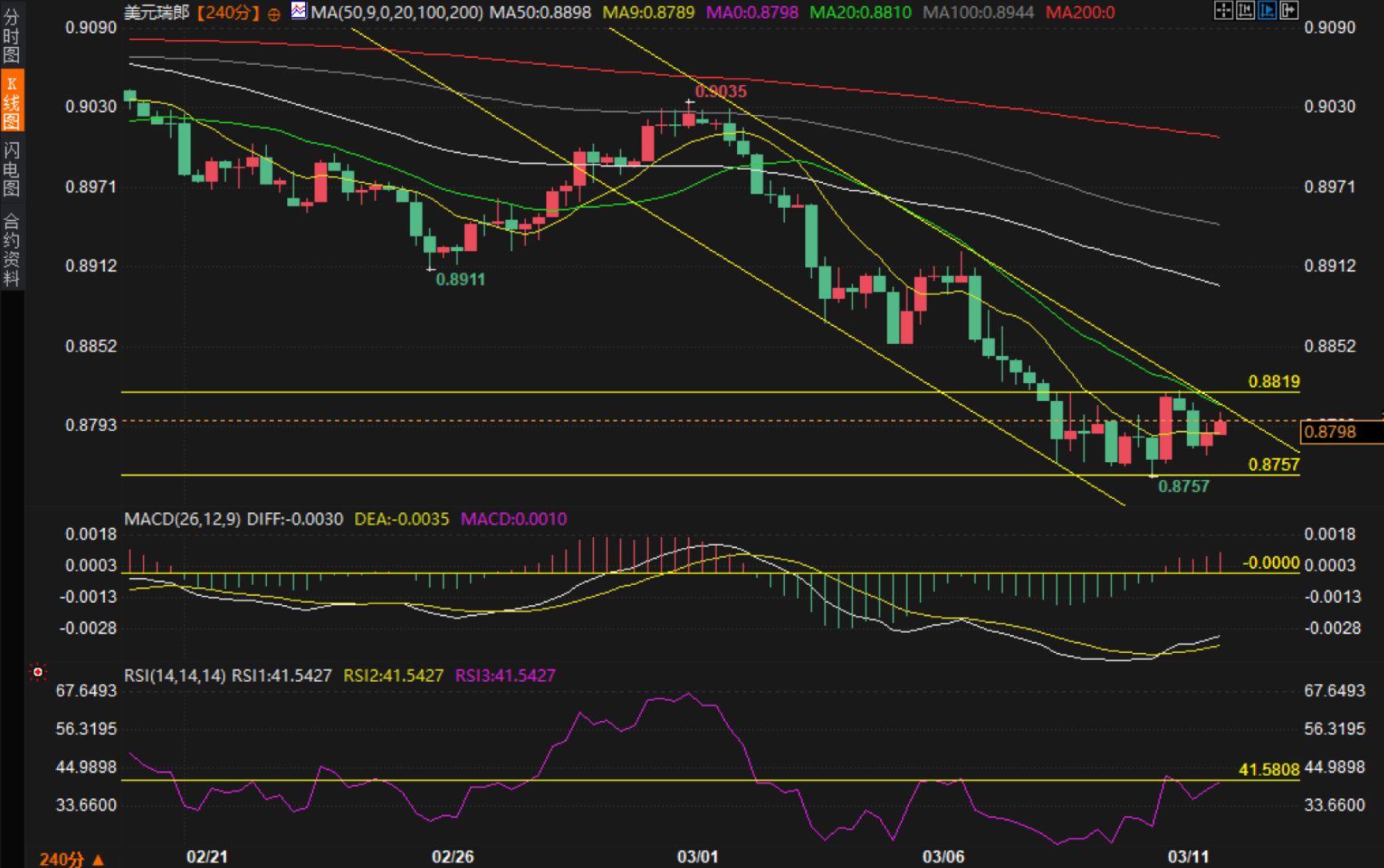Viewport: 1384px width, 868px height.
Task: Open the 240分 period selector at bottom left
Action: pos(71,859)
